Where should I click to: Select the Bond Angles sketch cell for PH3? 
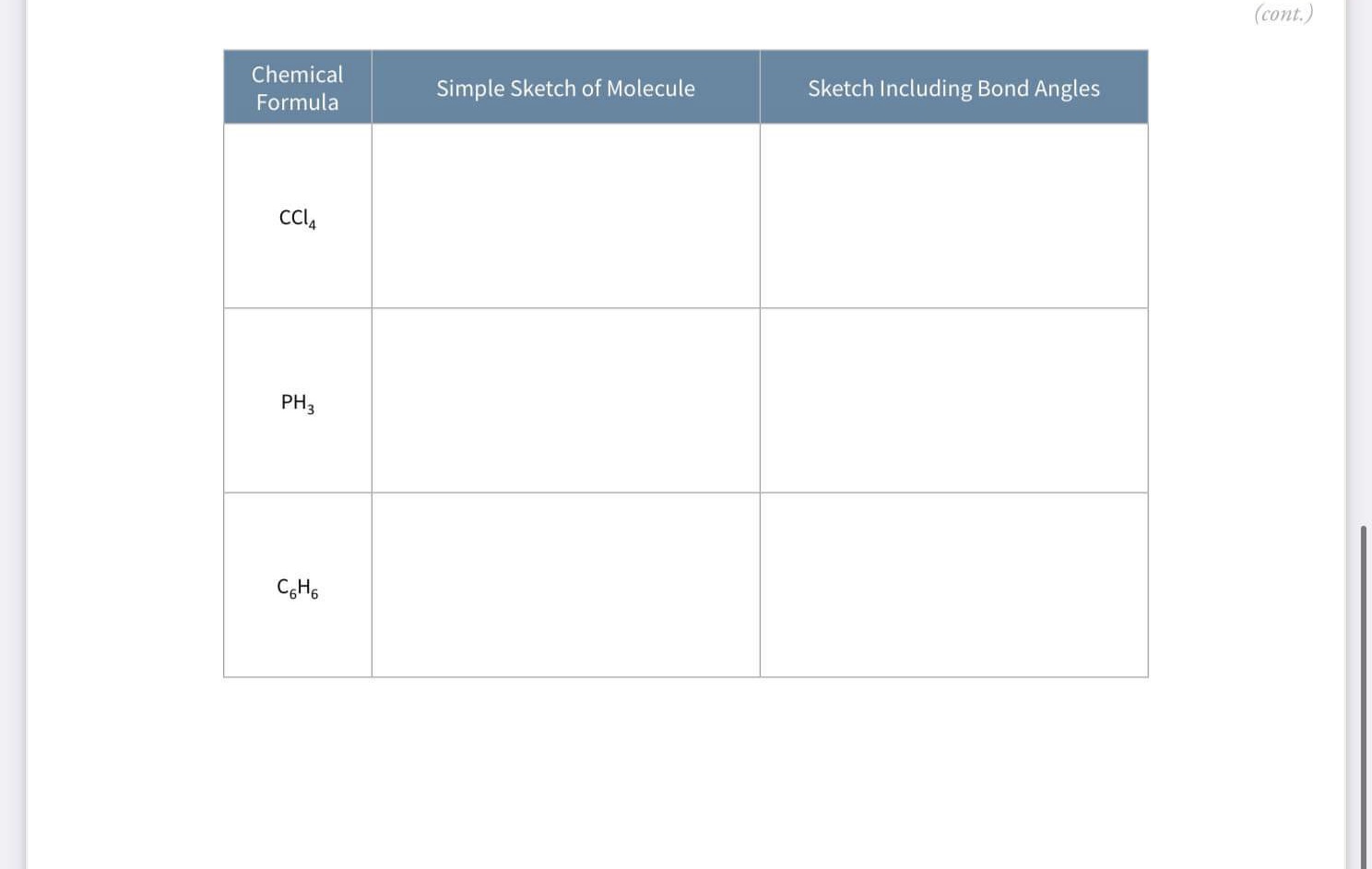pyautogui.click(x=954, y=400)
